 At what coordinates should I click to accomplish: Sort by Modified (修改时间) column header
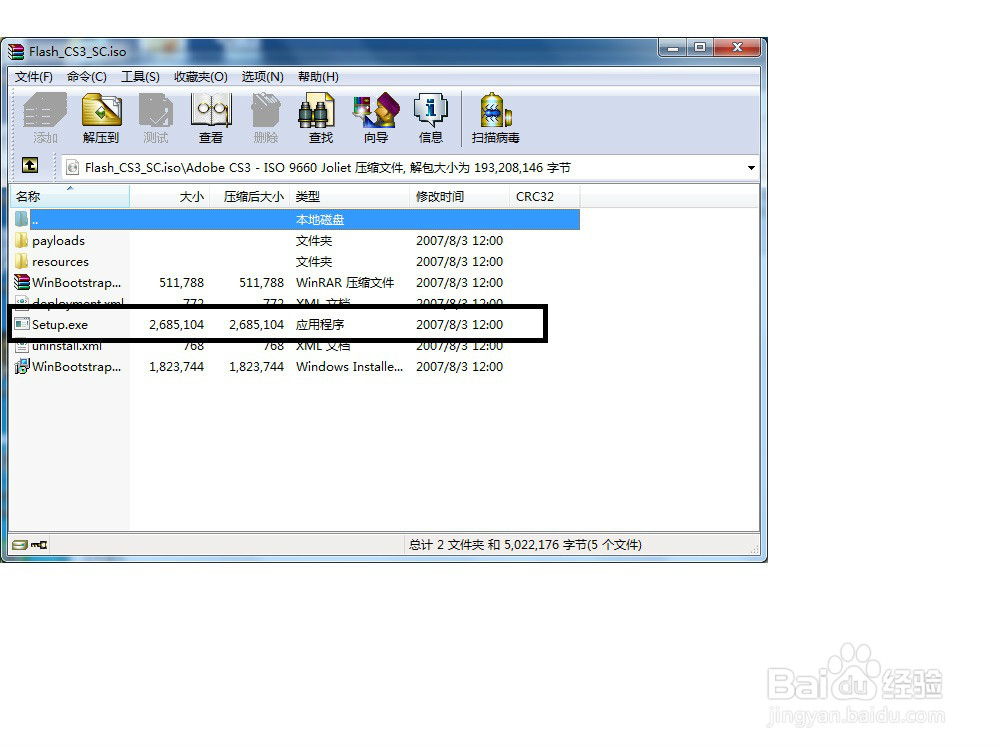(x=460, y=196)
